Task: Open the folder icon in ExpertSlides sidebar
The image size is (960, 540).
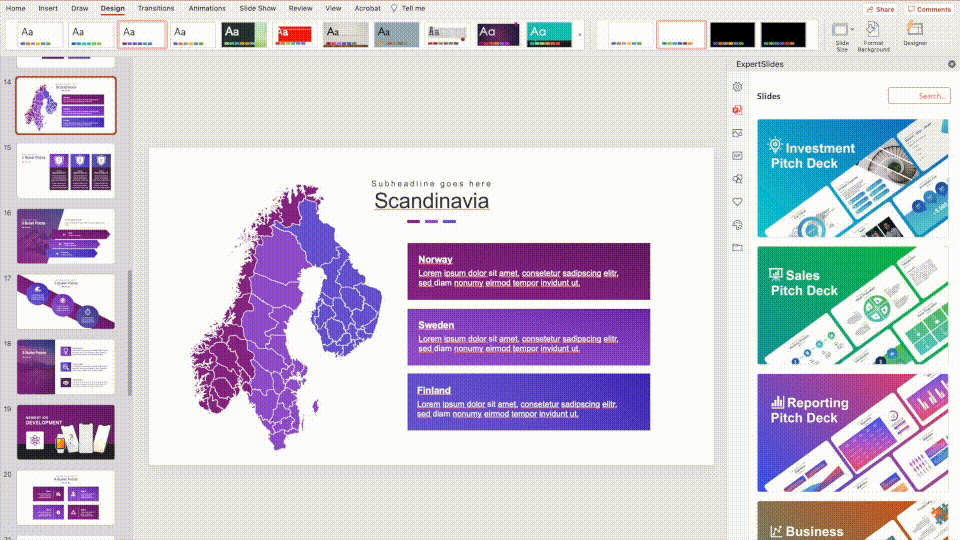Action: [x=738, y=247]
